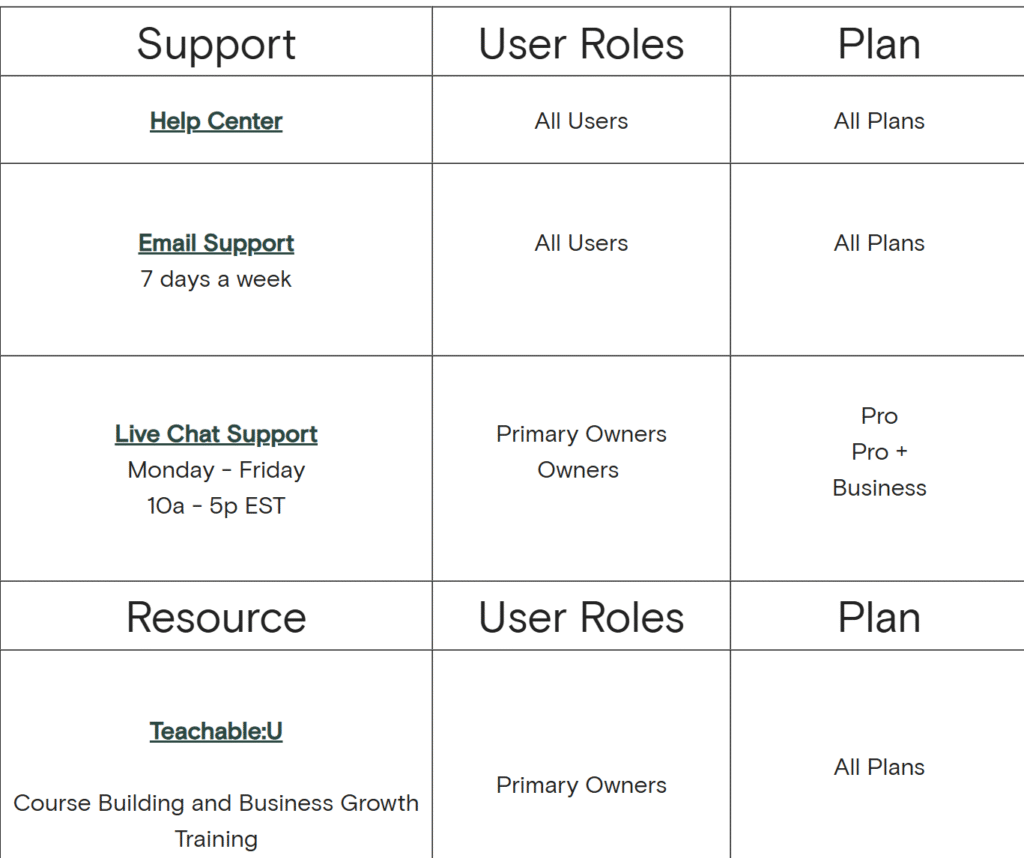
Task: Click All Plans in Help Center row
Action: pos(879,121)
